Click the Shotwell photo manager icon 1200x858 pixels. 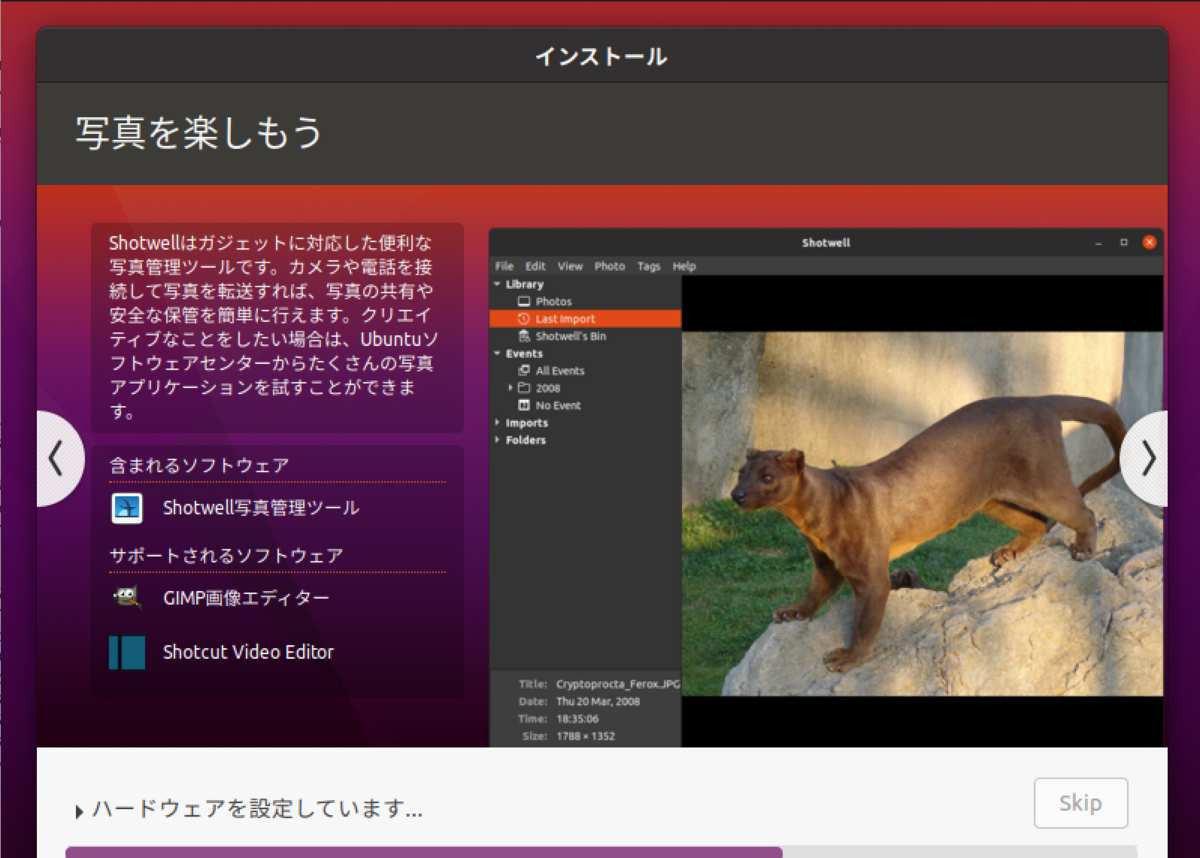click(127, 508)
